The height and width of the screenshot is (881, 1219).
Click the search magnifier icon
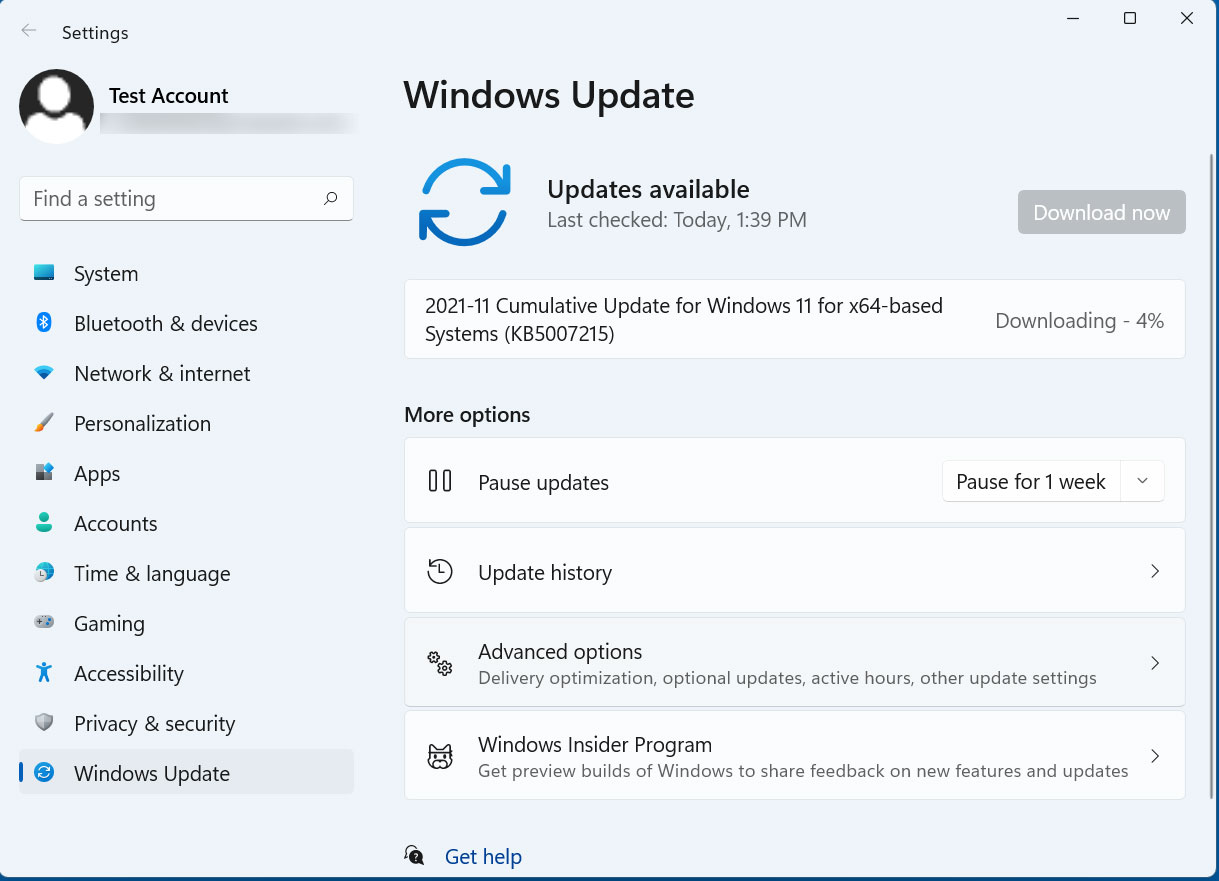click(x=331, y=198)
